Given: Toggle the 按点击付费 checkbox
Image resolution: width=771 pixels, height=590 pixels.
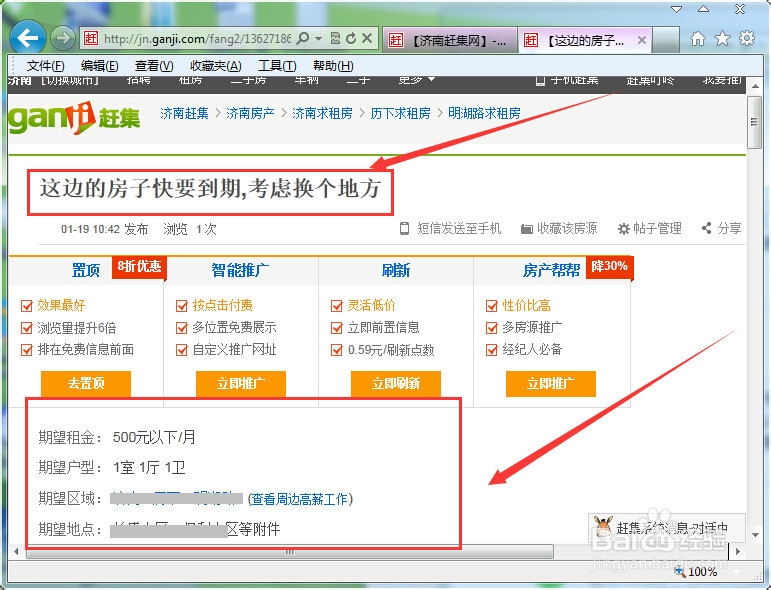Looking at the screenshot, I should [x=182, y=306].
